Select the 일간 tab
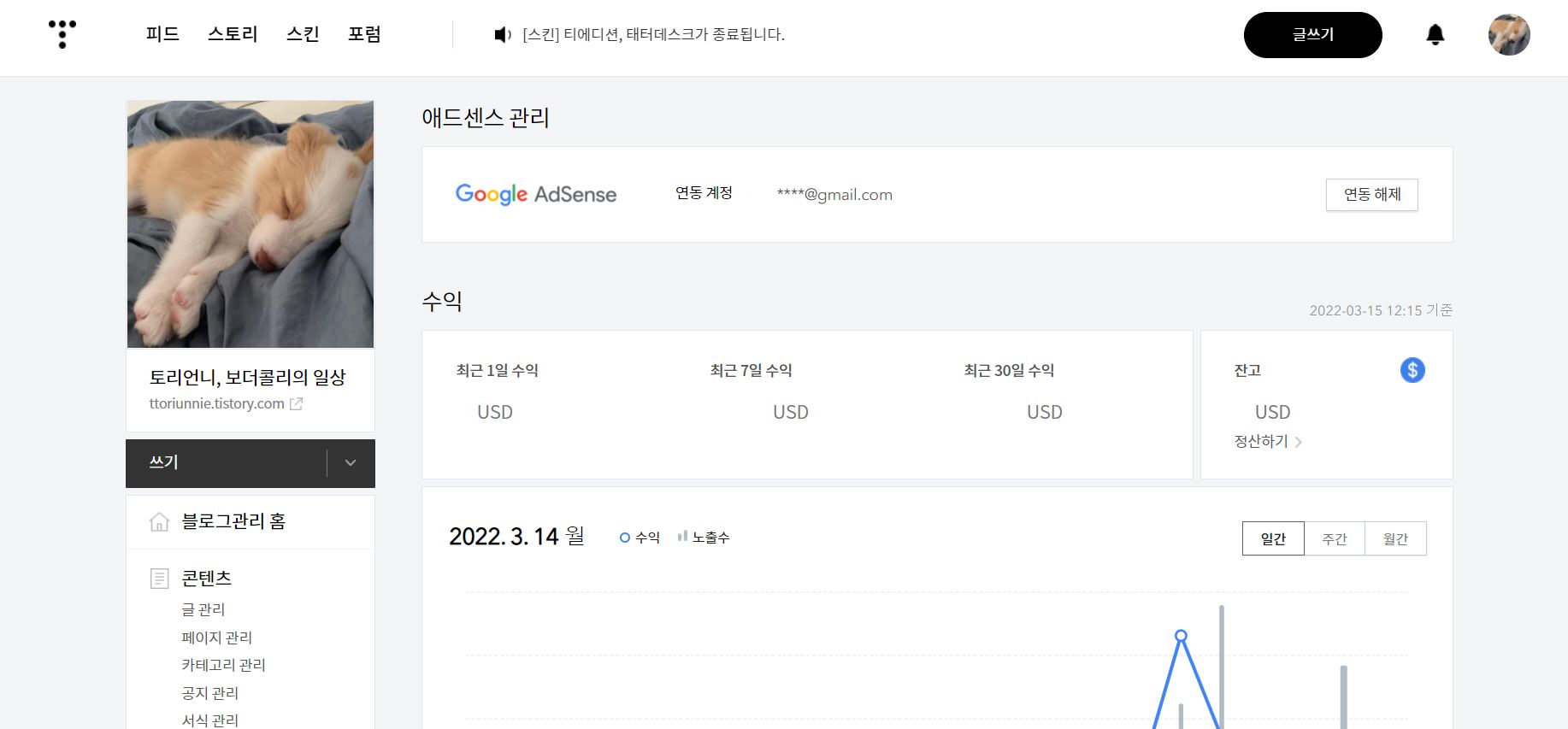The image size is (1568, 729). click(1273, 538)
